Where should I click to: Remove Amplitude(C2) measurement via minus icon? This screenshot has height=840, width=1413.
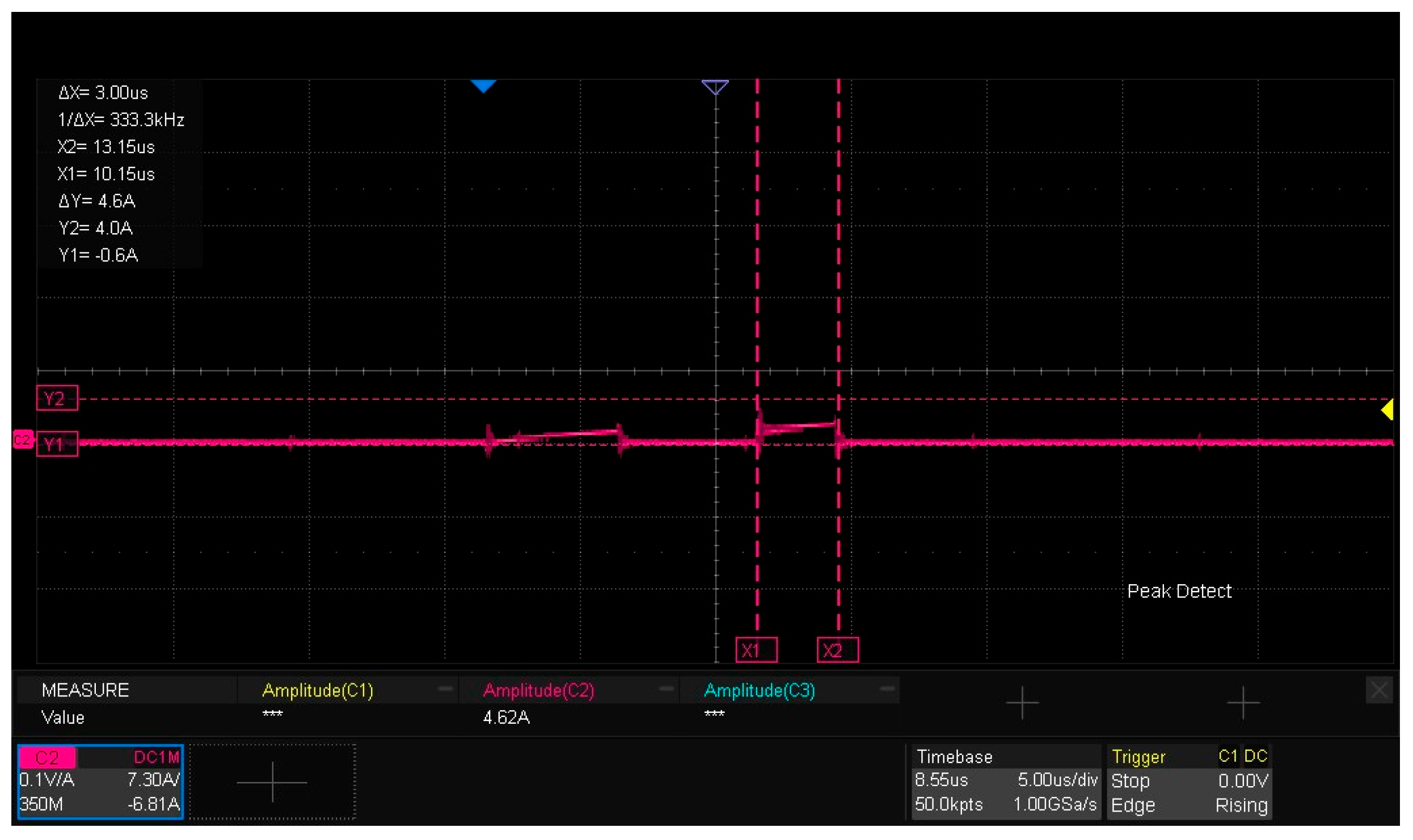(x=666, y=689)
